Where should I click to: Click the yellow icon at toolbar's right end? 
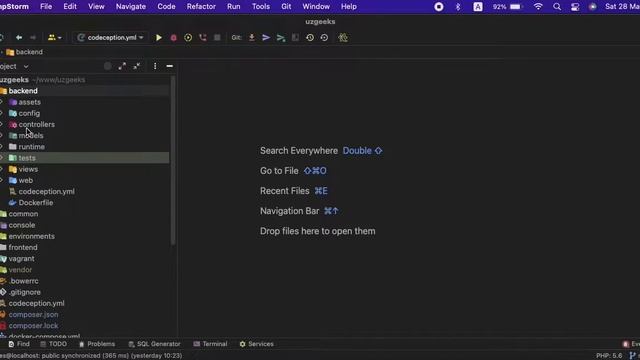tap(343, 38)
